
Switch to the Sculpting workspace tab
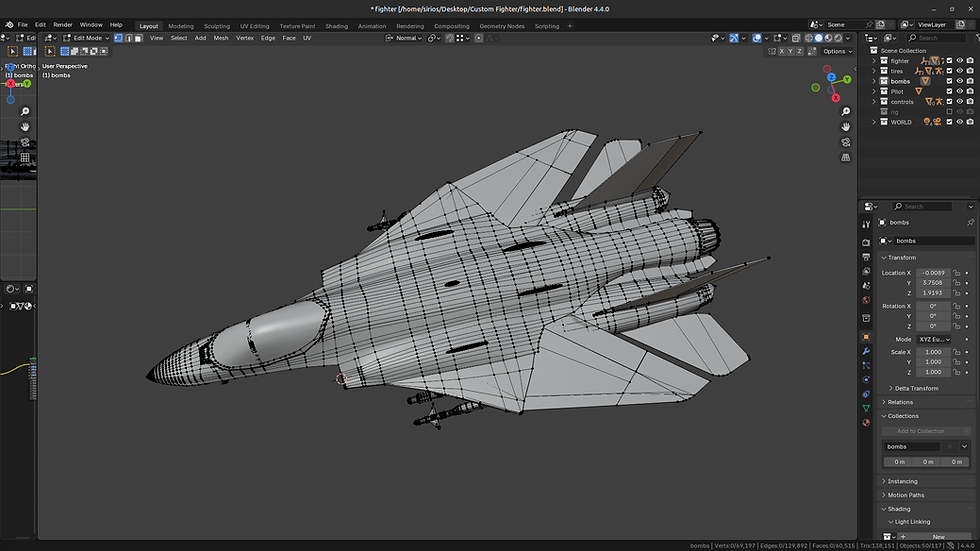217,26
